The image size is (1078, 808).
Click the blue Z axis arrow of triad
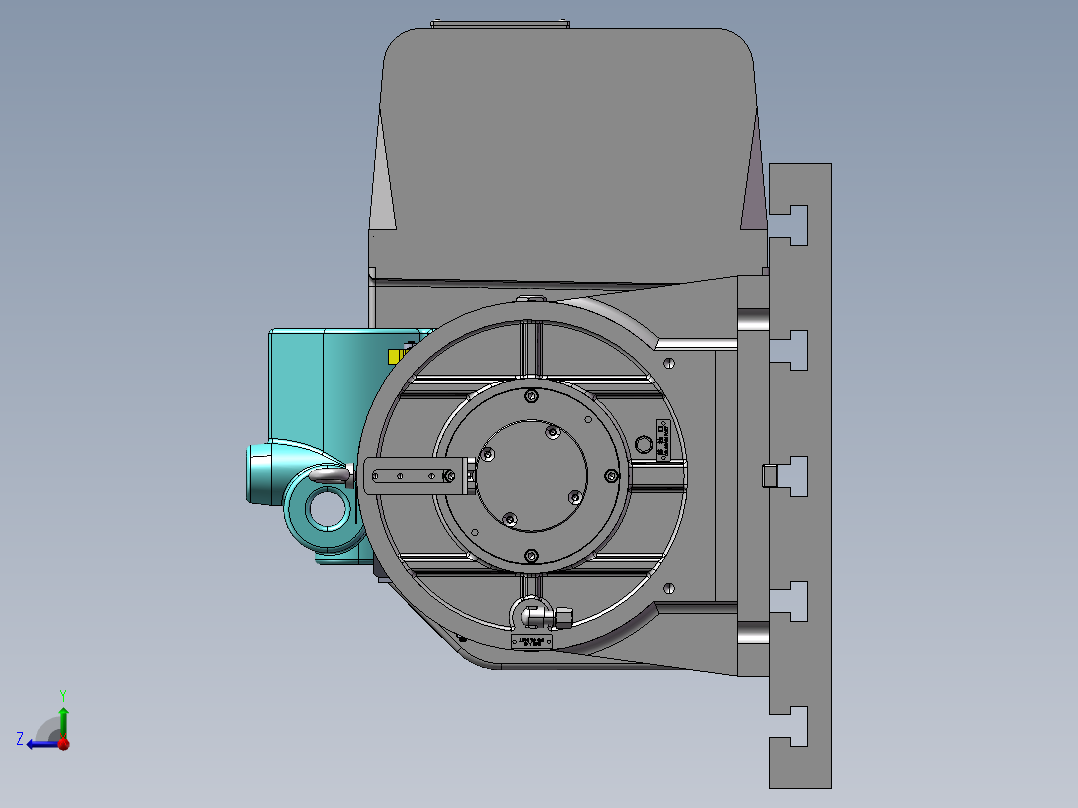pyautogui.click(x=41, y=744)
